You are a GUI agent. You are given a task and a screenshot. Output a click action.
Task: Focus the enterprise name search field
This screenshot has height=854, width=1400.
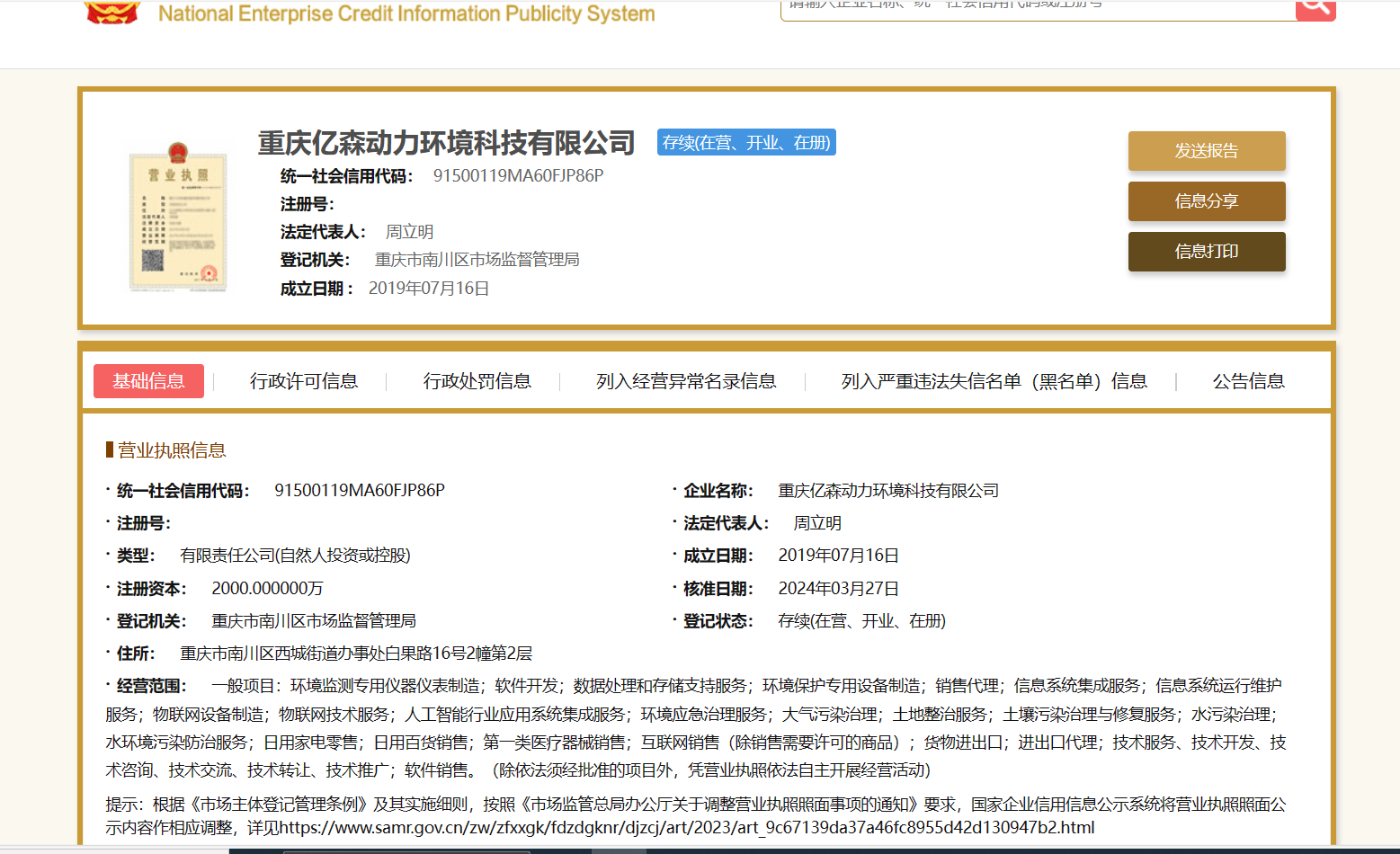pyautogui.click(x=1038, y=9)
